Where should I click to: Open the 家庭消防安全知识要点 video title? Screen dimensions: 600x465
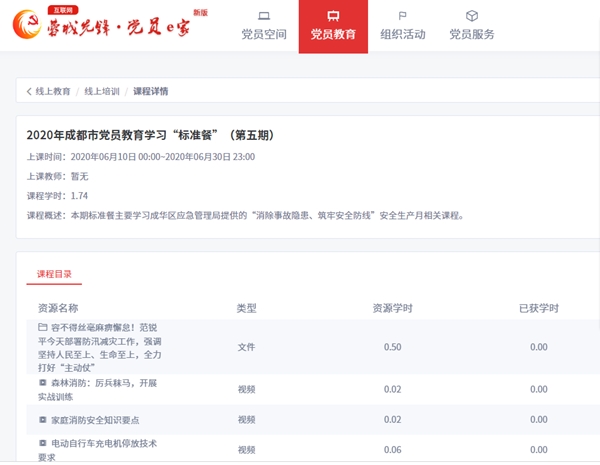pos(100,419)
